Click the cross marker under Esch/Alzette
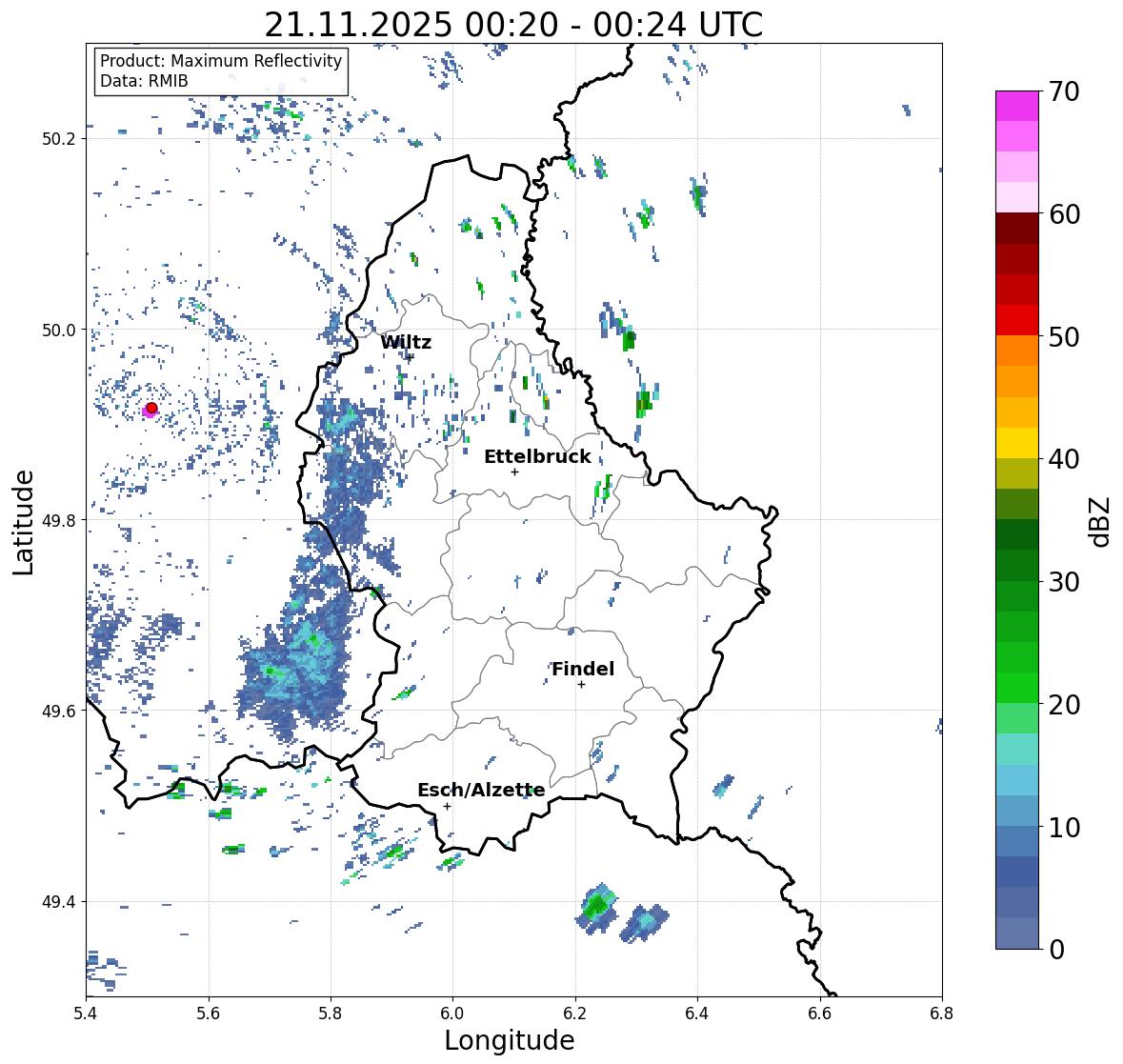1123x1064 pixels. pos(447,806)
